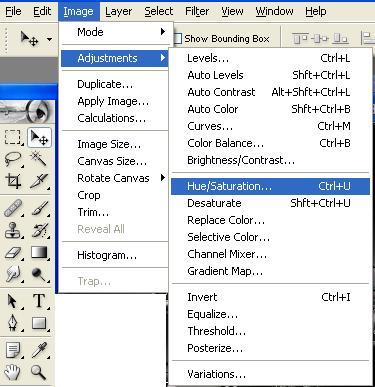Select the History Brush tool
This screenshot has height=387, width=375.
(x=39, y=230)
